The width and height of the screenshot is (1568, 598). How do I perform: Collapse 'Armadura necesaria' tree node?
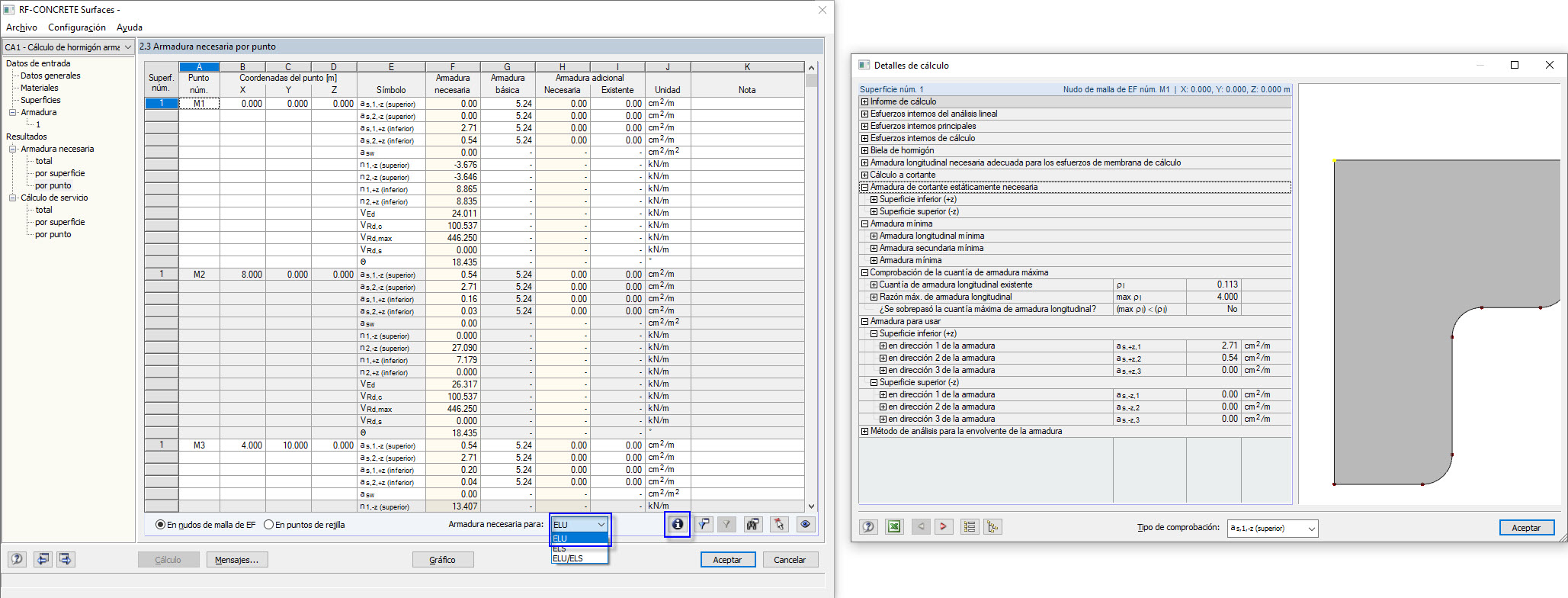pos(13,149)
